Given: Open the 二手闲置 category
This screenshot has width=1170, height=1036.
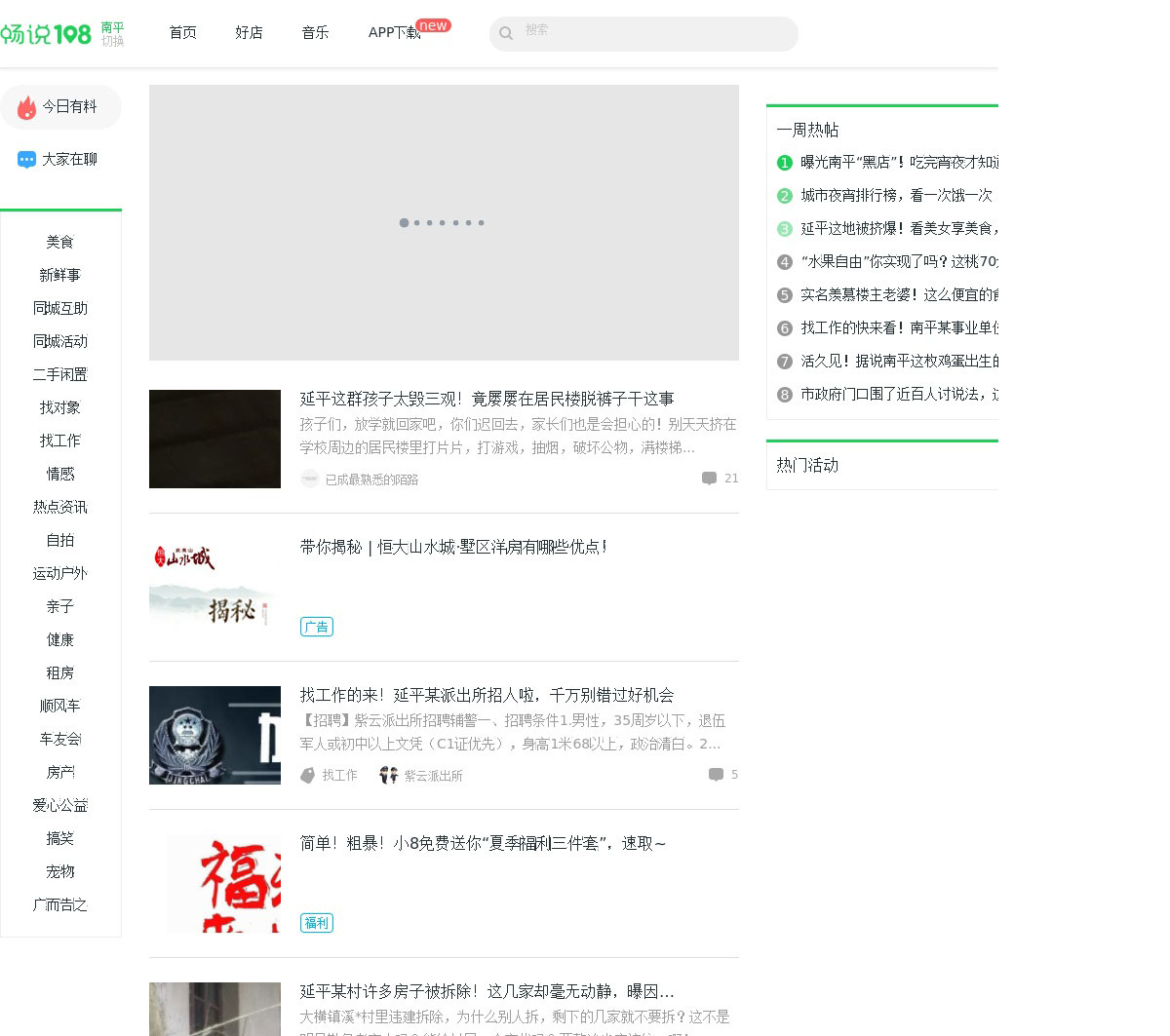Looking at the screenshot, I should (x=60, y=374).
